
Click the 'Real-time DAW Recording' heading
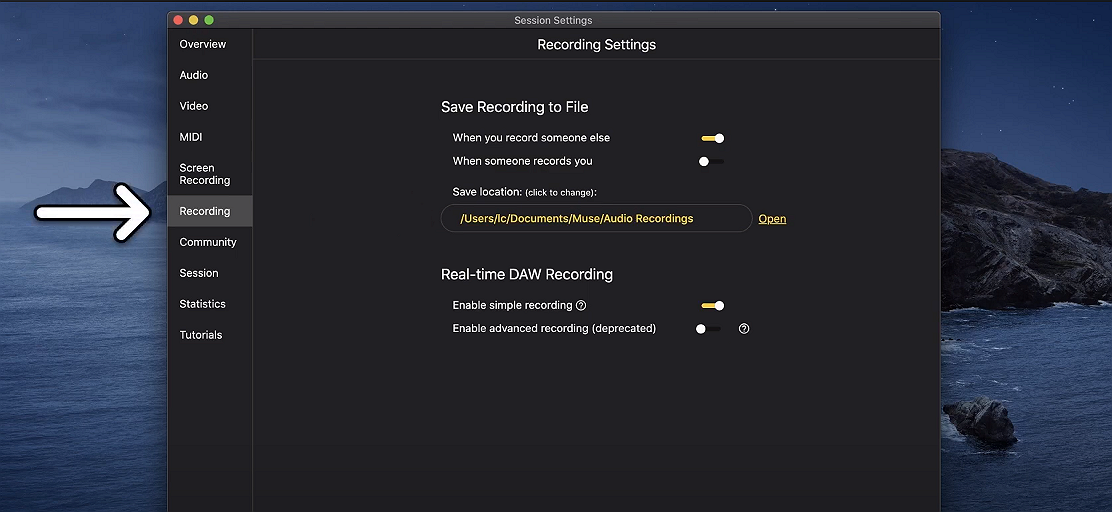click(x=527, y=274)
